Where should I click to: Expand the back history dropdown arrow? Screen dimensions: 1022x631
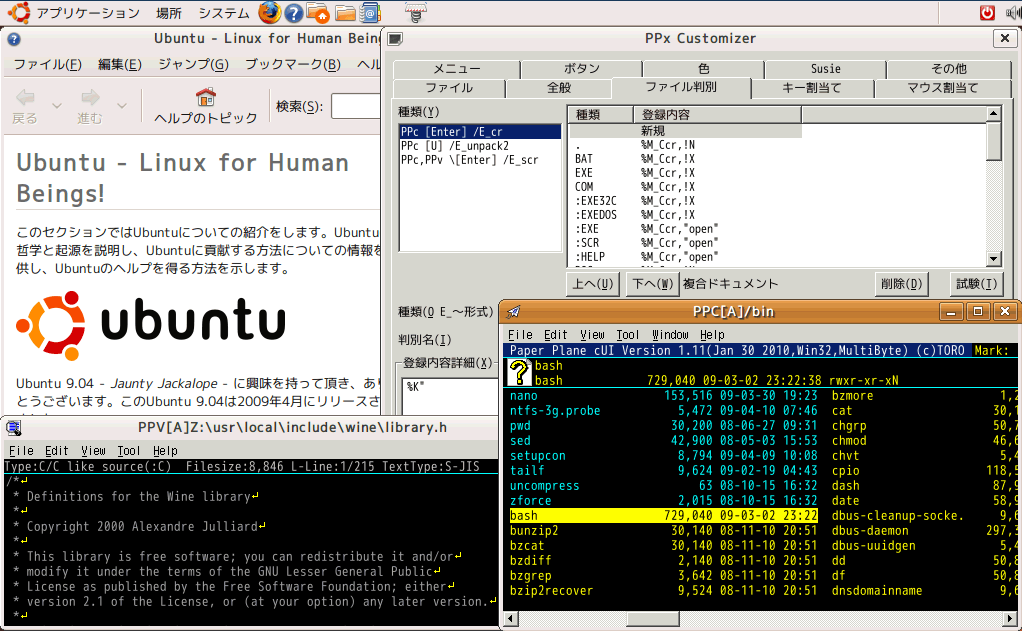click(x=56, y=105)
